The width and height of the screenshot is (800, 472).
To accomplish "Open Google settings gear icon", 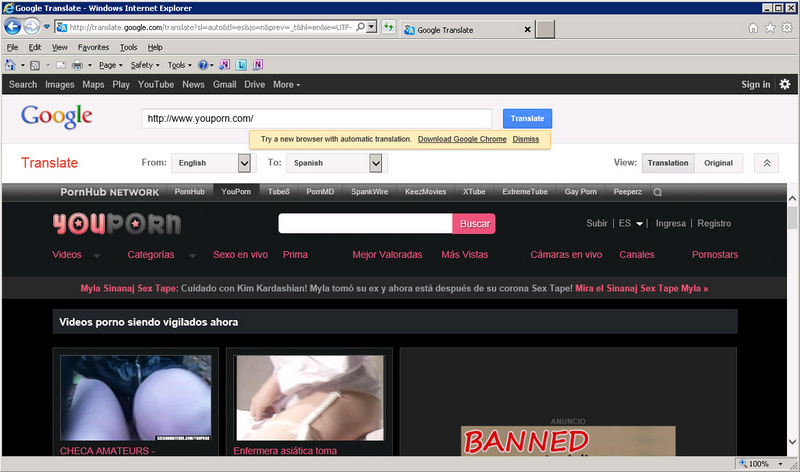I will (x=785, y=84).
